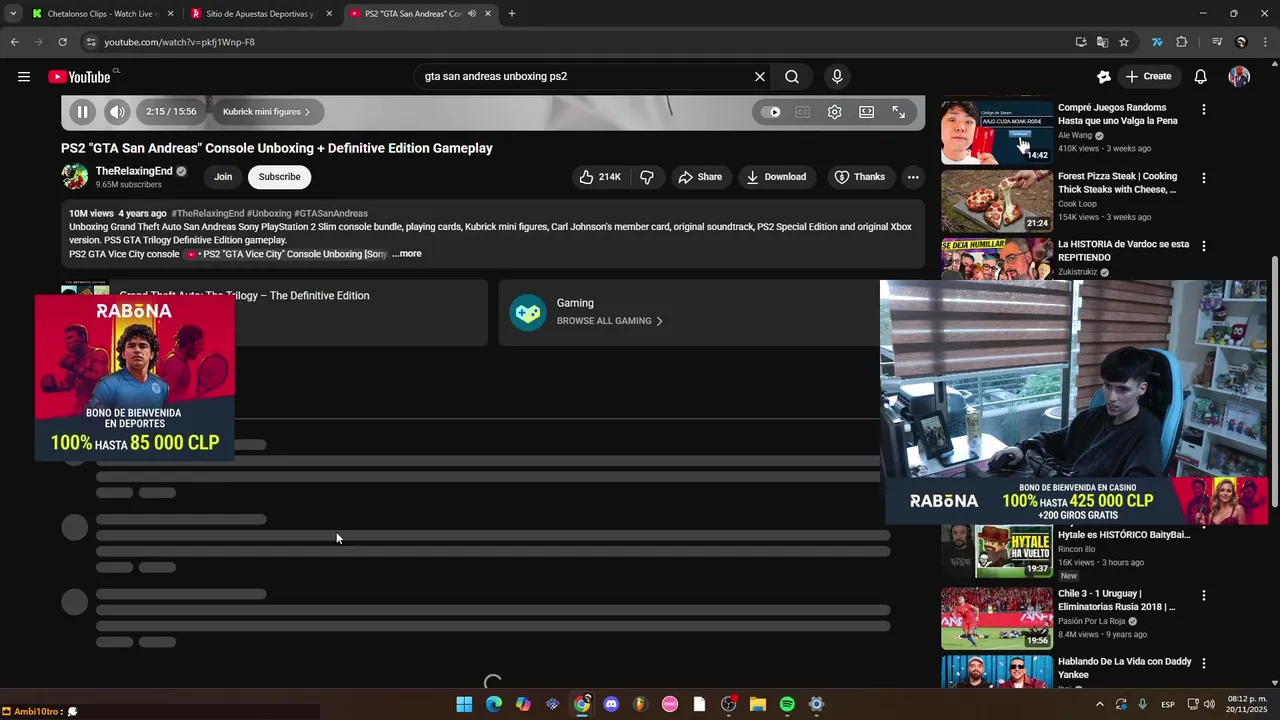Expand the description with ...more
The height and width of the screenshot is (720, 1280).
coord(407,254)
